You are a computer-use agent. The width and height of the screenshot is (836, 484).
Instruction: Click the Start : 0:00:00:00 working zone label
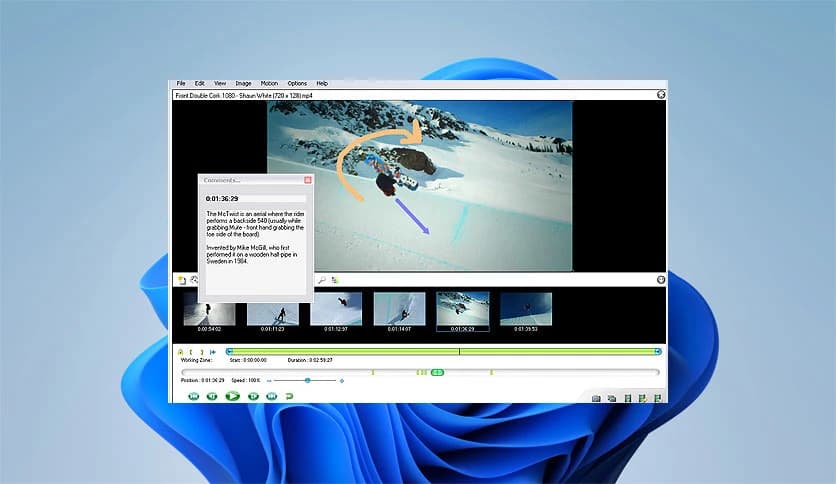click(248, 360)
